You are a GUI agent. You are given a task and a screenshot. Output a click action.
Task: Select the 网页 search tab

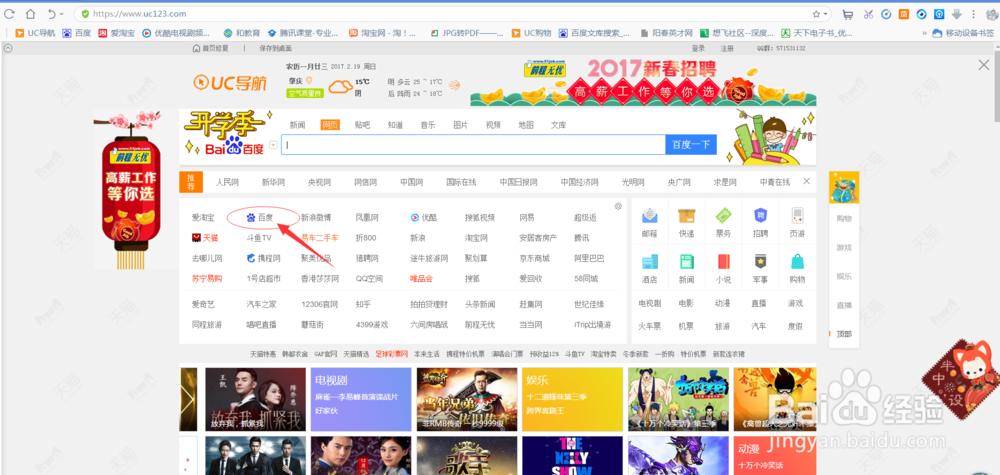click(330, 125)
